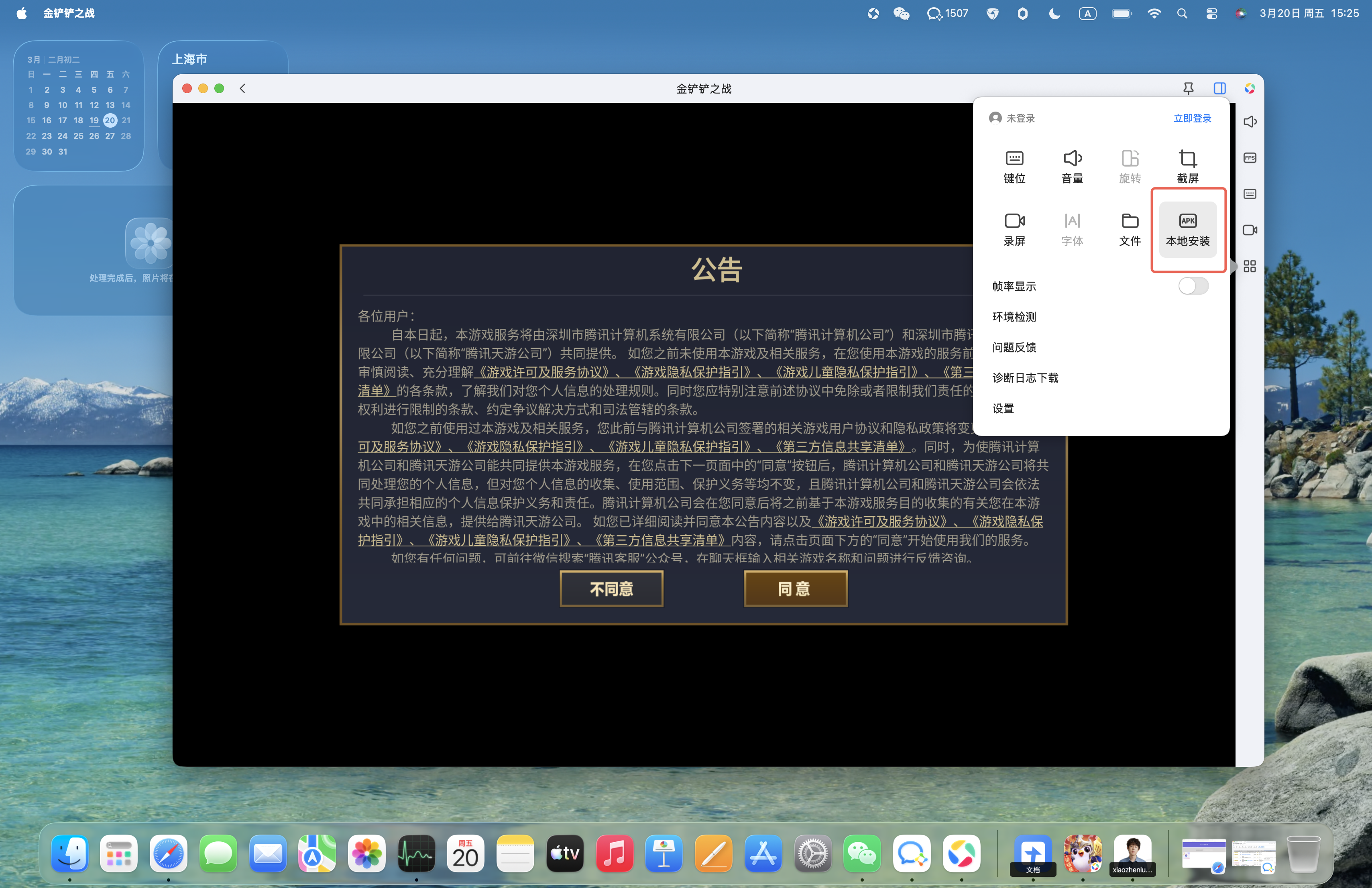The width and height of the screenshot is (1372, 888).
Task: Click the 音量 volume icon in popup
Action: click(x=1072, y=166)
